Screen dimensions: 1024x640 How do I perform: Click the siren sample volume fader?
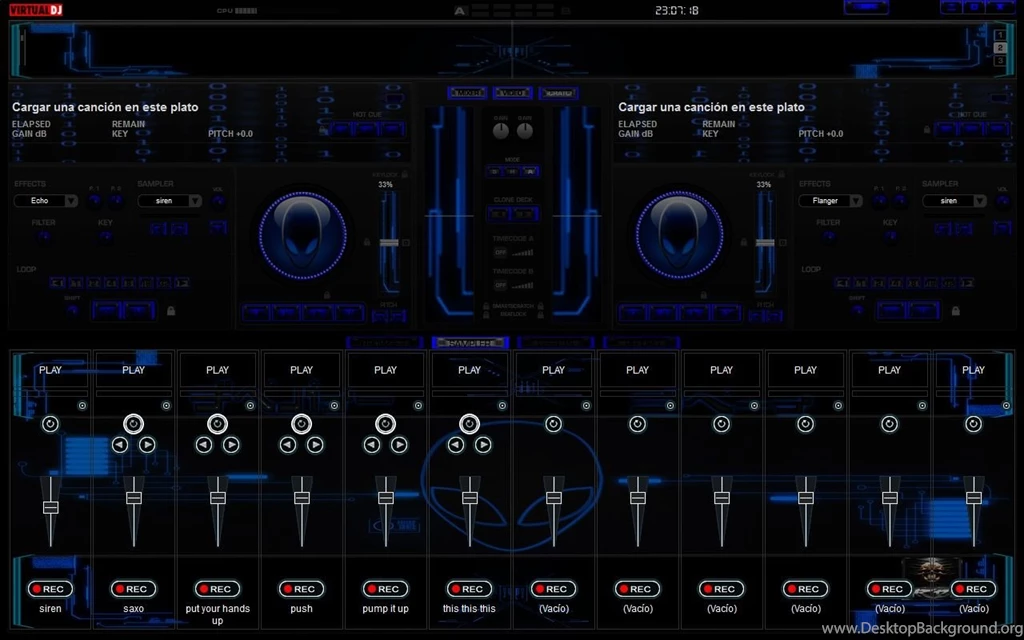(x=50, y=507)
